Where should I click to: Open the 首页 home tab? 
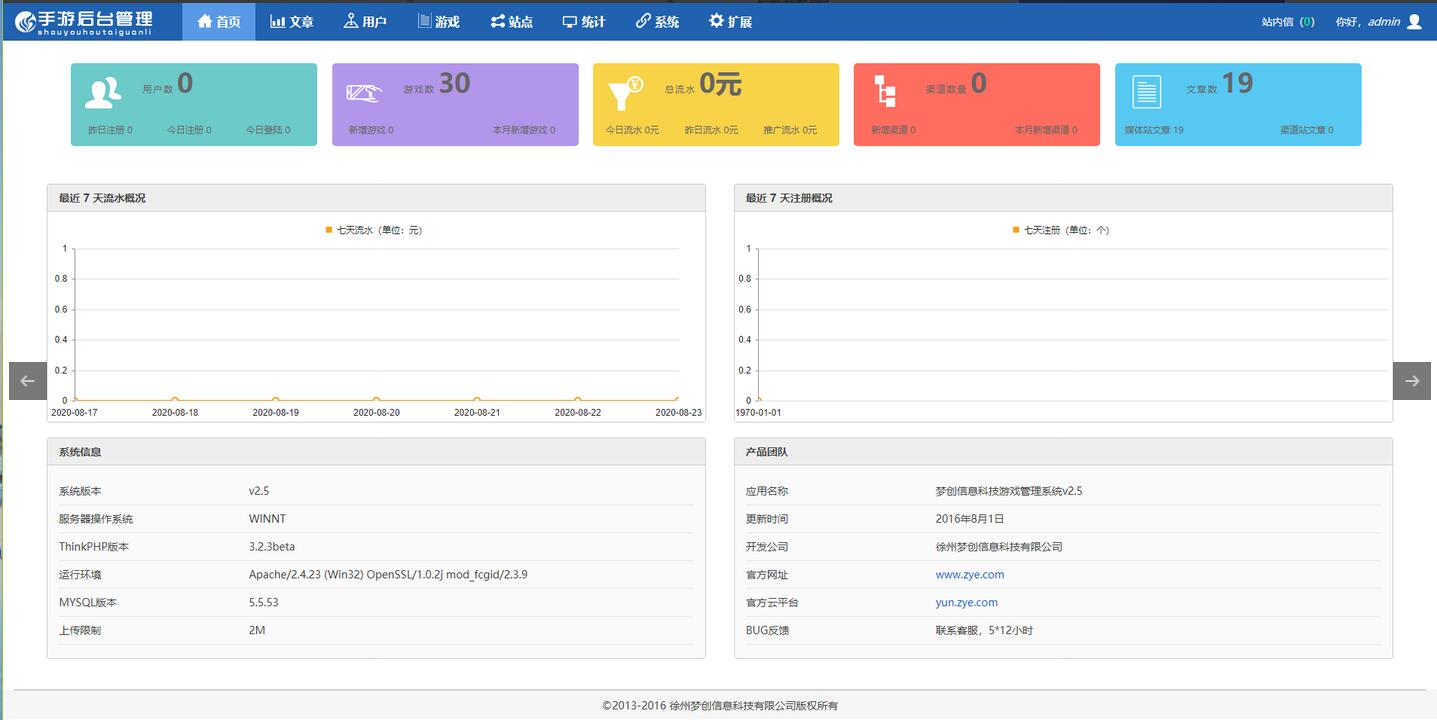tap(219, 21)
